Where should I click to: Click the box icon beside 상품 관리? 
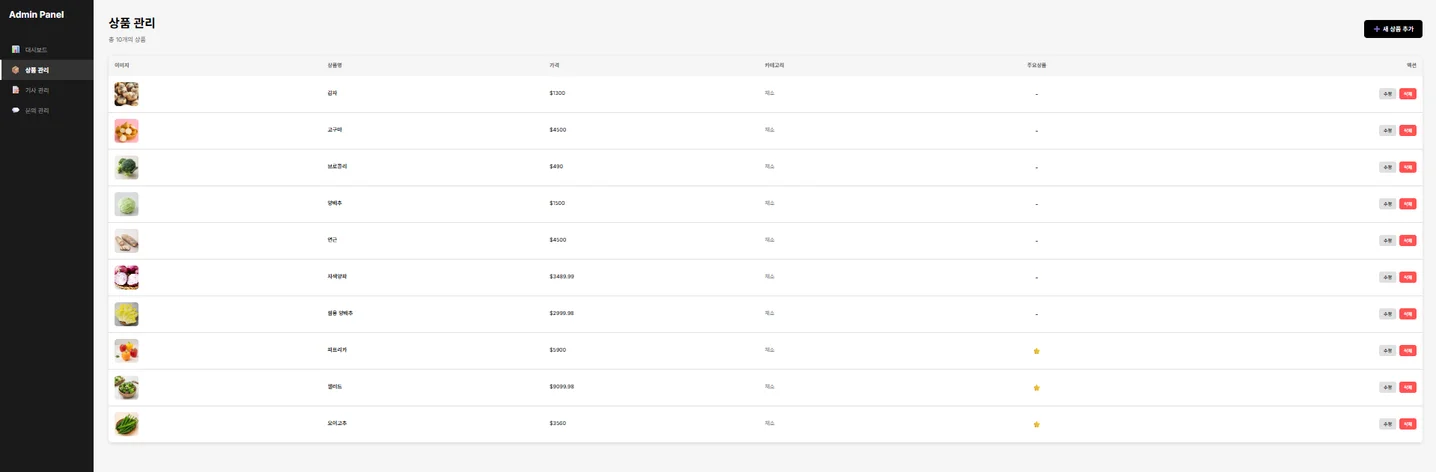tap(16, 70)
